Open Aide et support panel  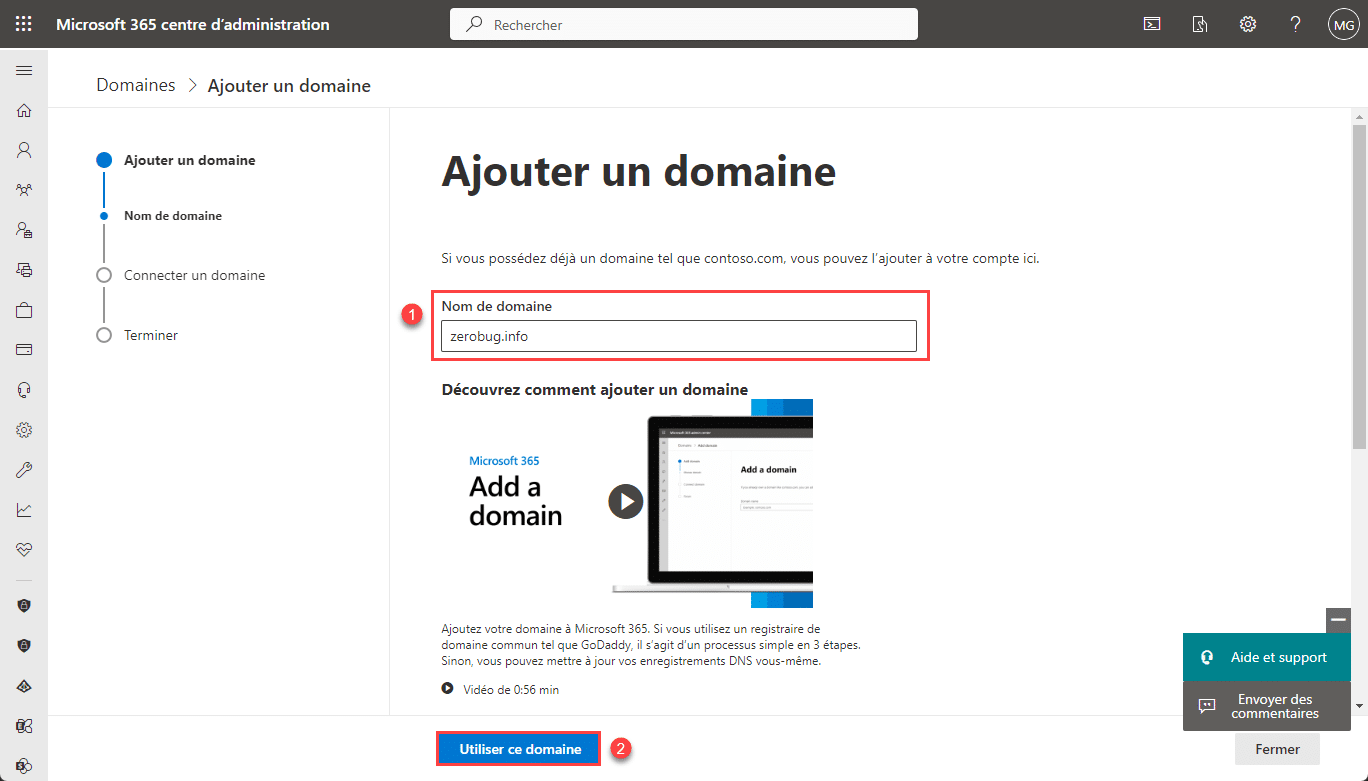[x=1267, y=657]
